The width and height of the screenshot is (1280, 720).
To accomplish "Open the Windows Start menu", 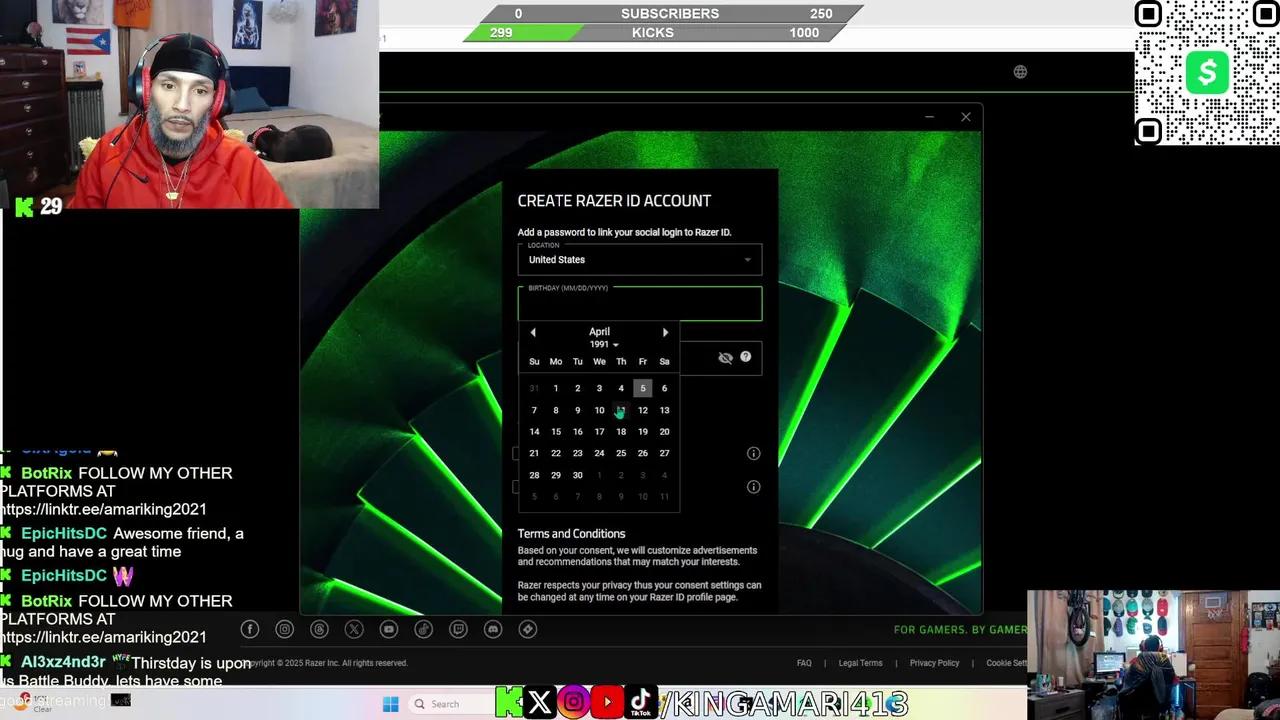I will (x=390, y=704).
